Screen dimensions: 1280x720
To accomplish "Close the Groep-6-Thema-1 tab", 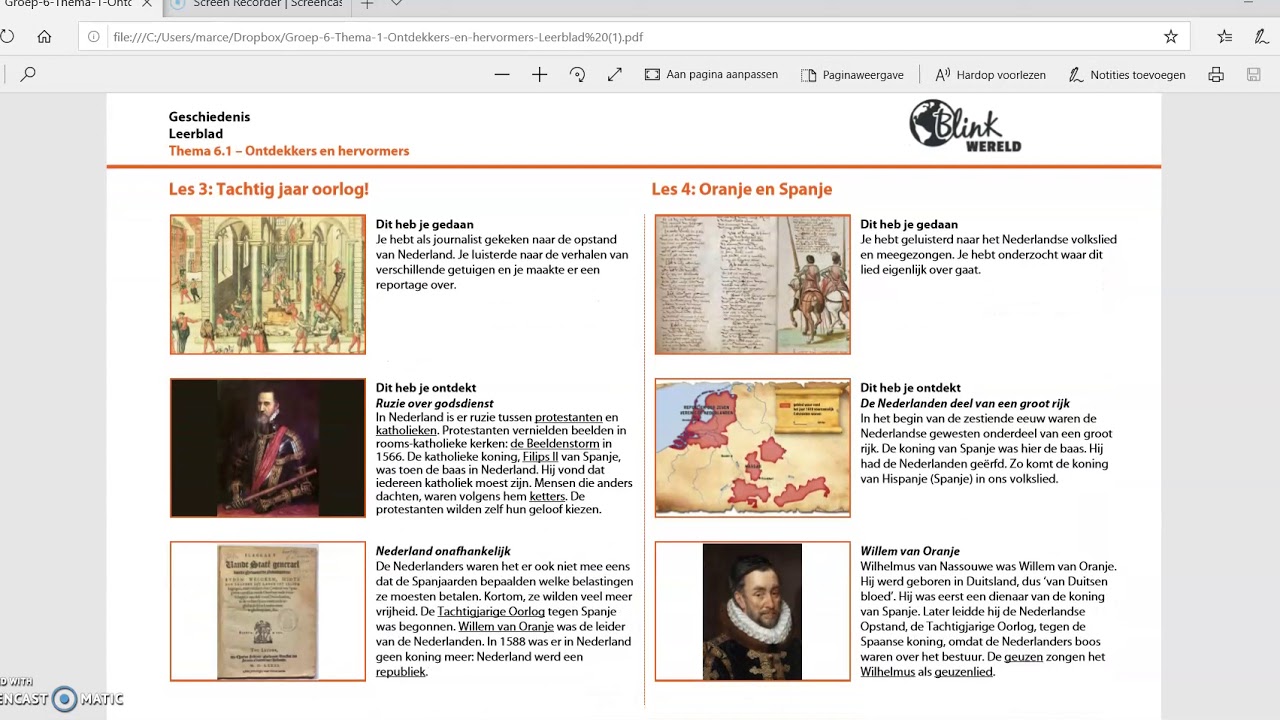I will (x=148, y=4).
